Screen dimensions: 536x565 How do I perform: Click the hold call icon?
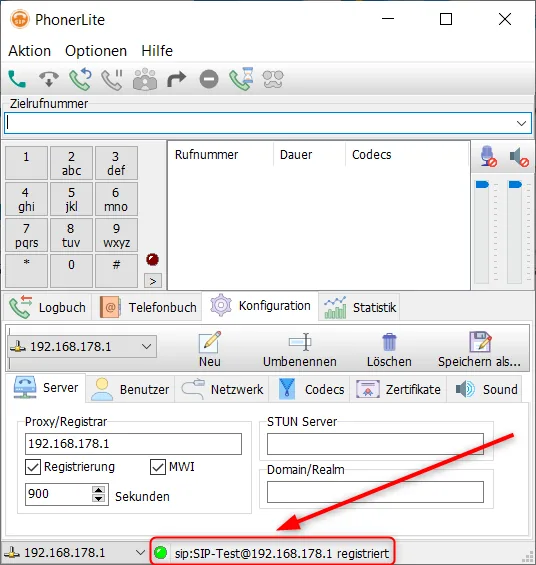[112, 79]
